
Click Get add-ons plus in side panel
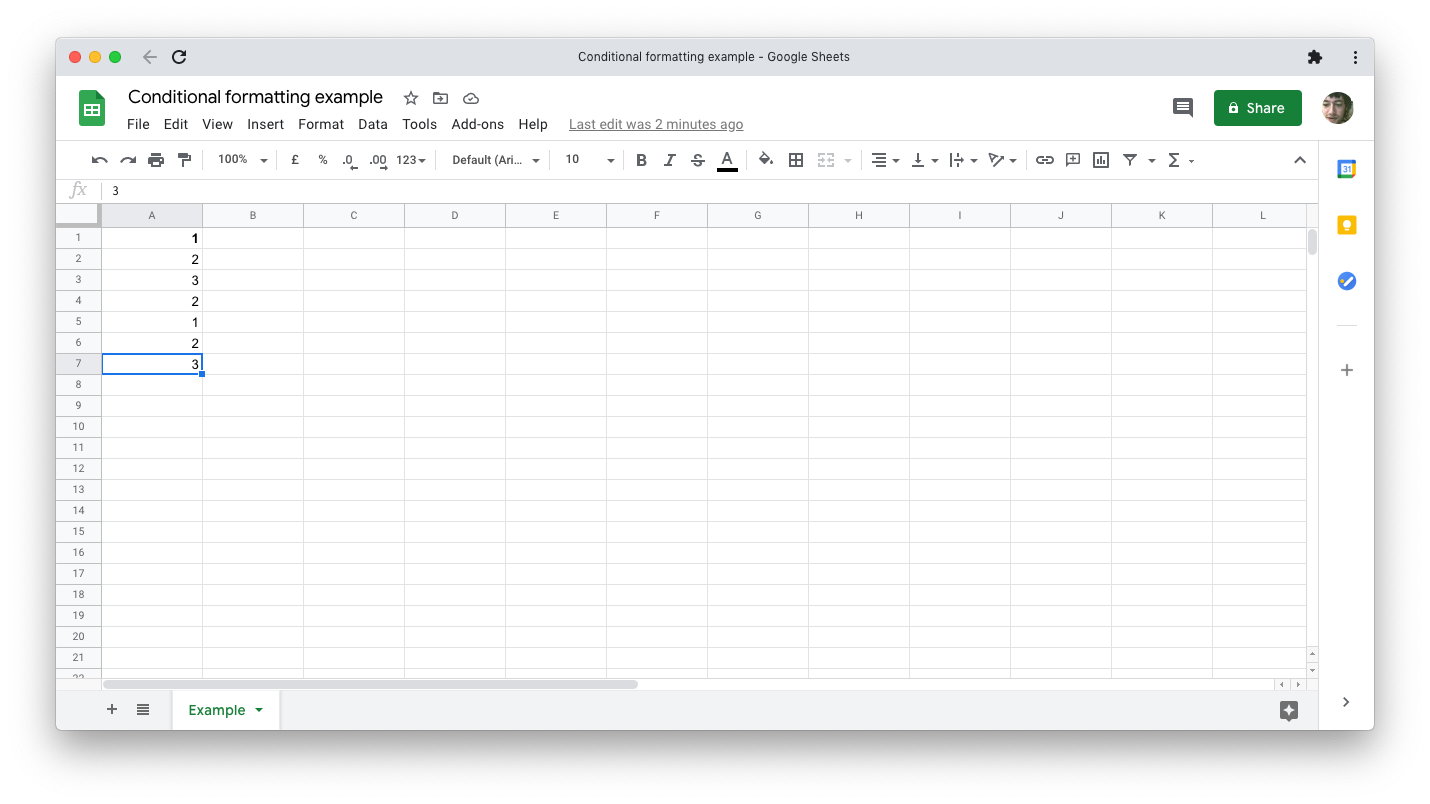(x=1347, y=370)
